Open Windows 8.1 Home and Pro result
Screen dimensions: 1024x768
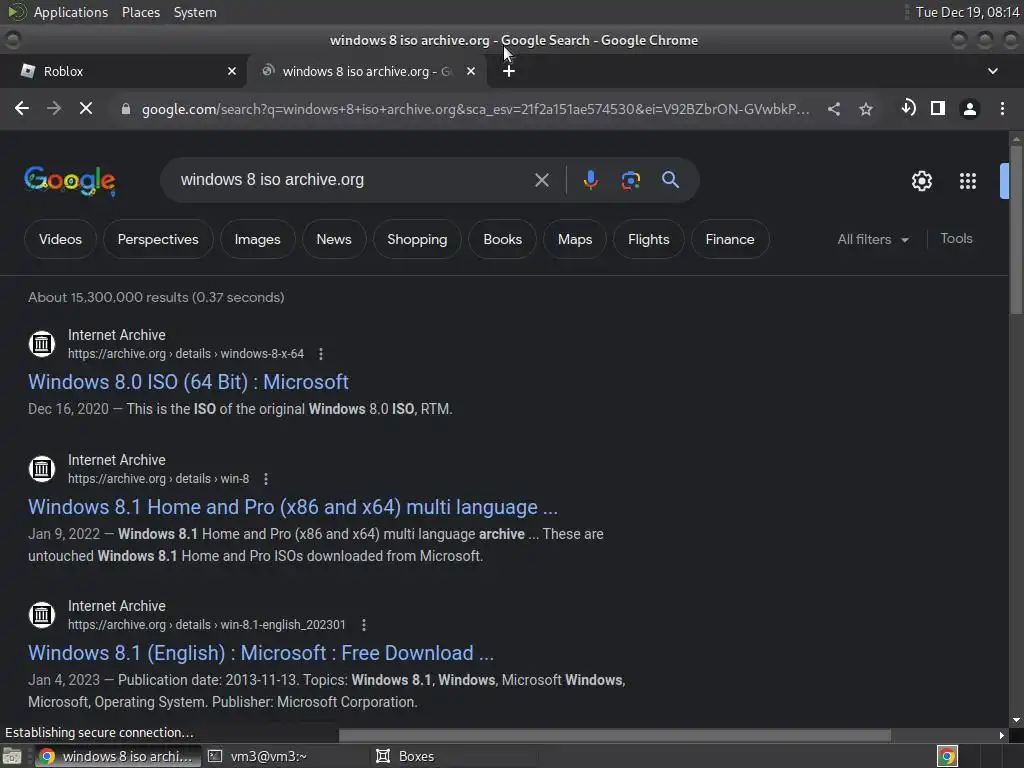click(x=293, y=507)
